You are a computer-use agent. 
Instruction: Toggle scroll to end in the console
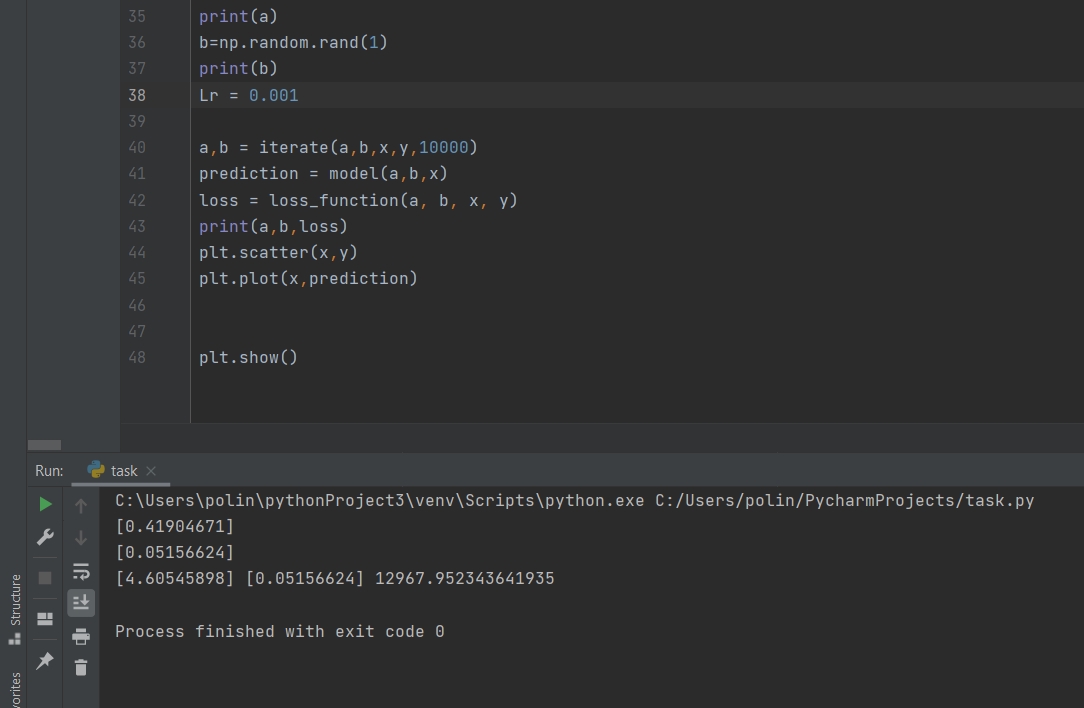(x=81, y=602)
